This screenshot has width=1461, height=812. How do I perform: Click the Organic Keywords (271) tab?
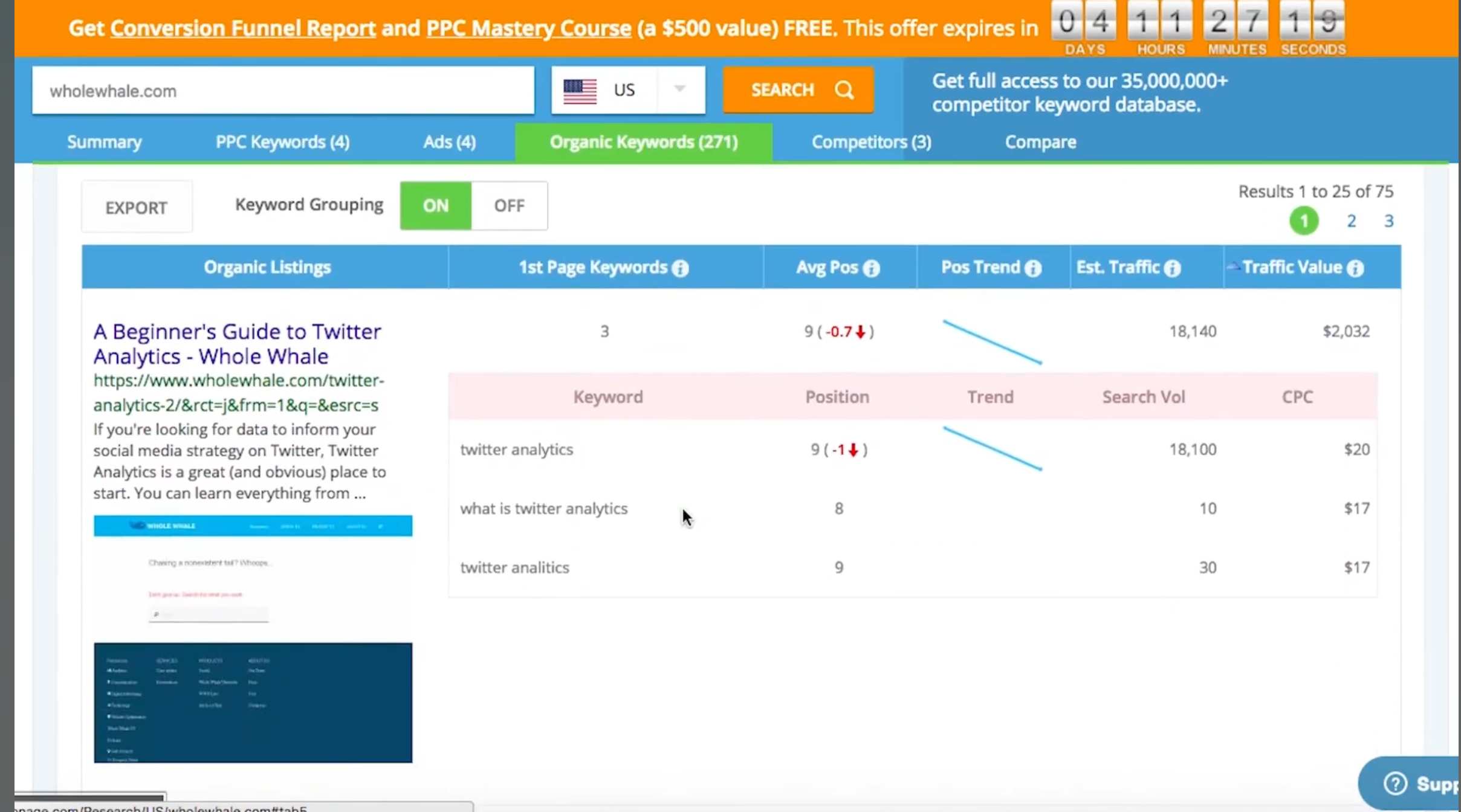point(643,141)
